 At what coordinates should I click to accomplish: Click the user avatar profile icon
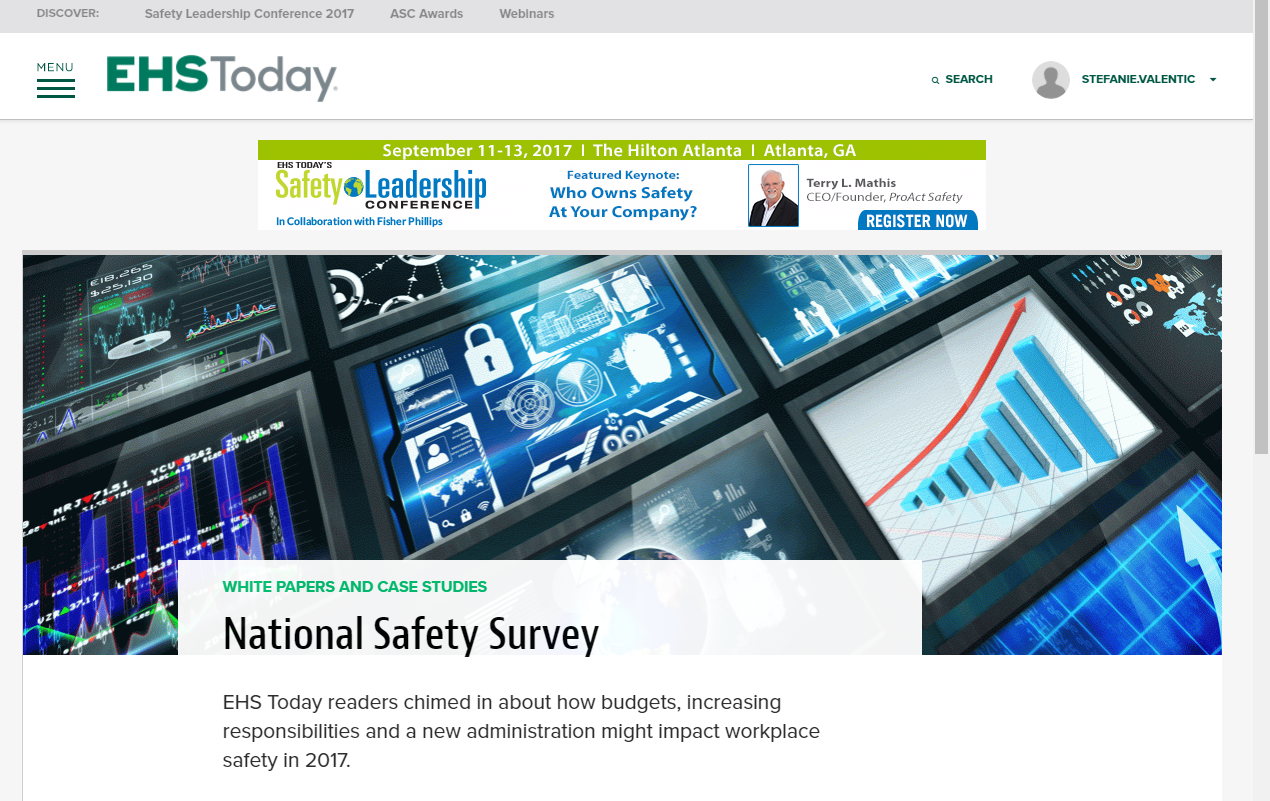[x=1050, y=79]
